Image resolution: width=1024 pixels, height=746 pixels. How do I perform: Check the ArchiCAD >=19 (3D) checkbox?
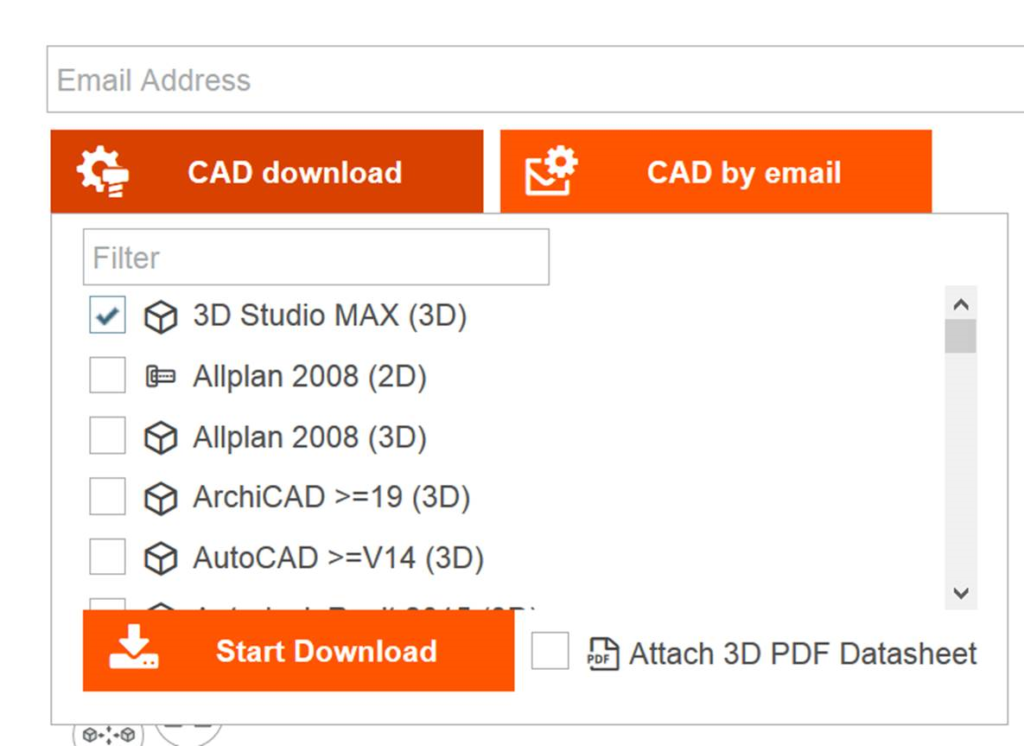106,496
